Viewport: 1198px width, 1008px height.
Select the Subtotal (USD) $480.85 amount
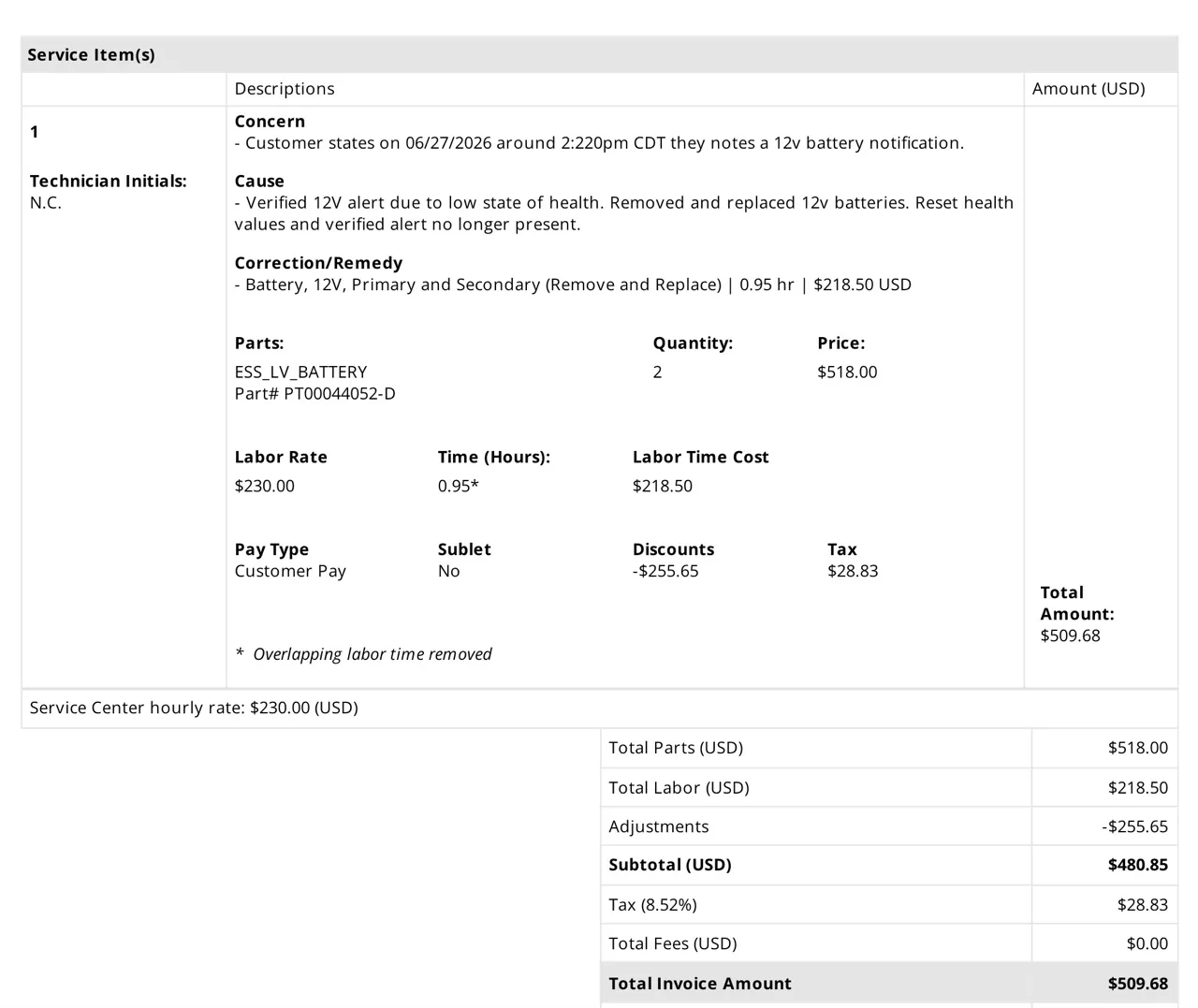point(1138,865)
